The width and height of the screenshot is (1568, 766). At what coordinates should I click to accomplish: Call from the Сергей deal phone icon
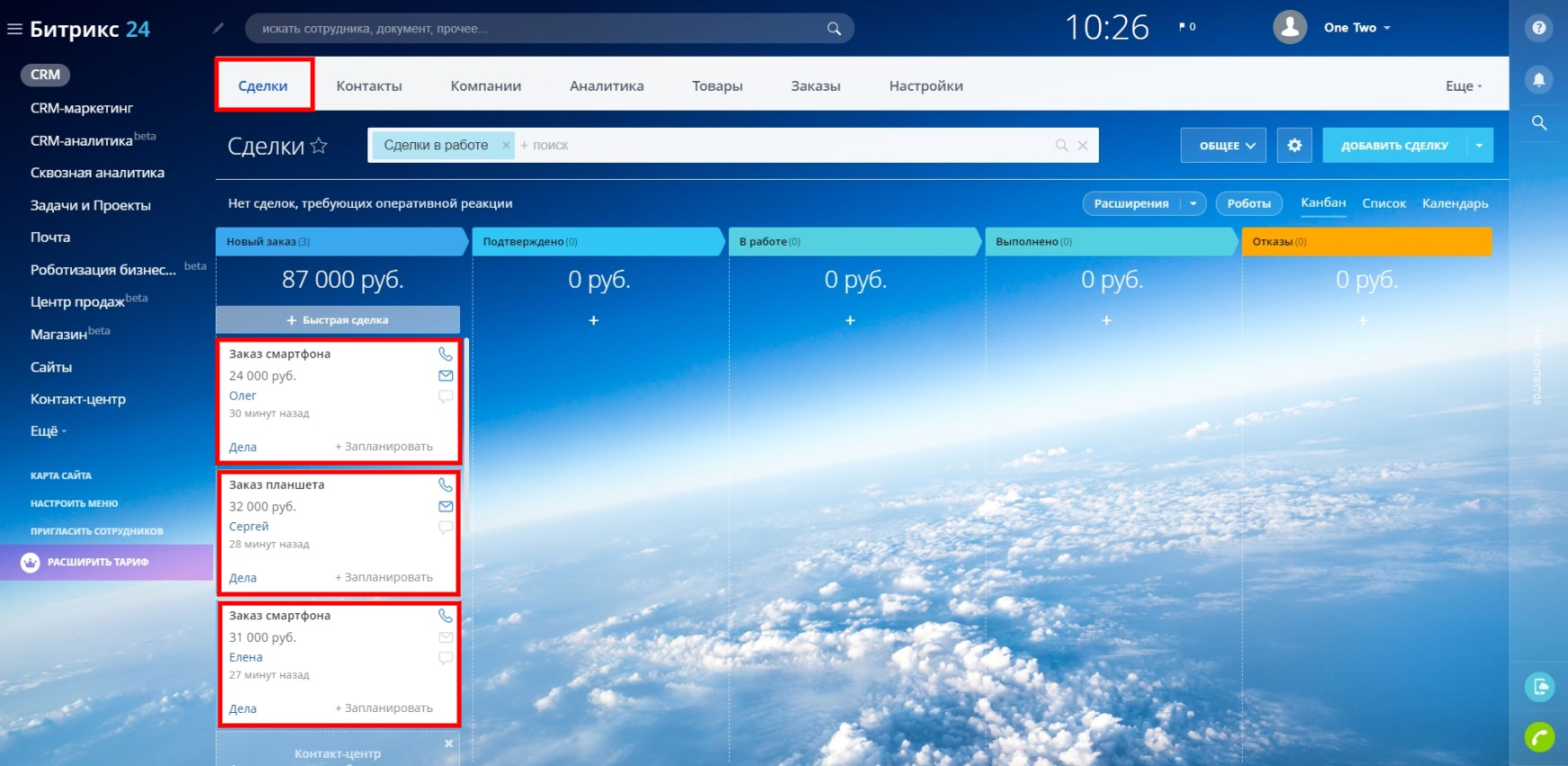pos(446,485)
